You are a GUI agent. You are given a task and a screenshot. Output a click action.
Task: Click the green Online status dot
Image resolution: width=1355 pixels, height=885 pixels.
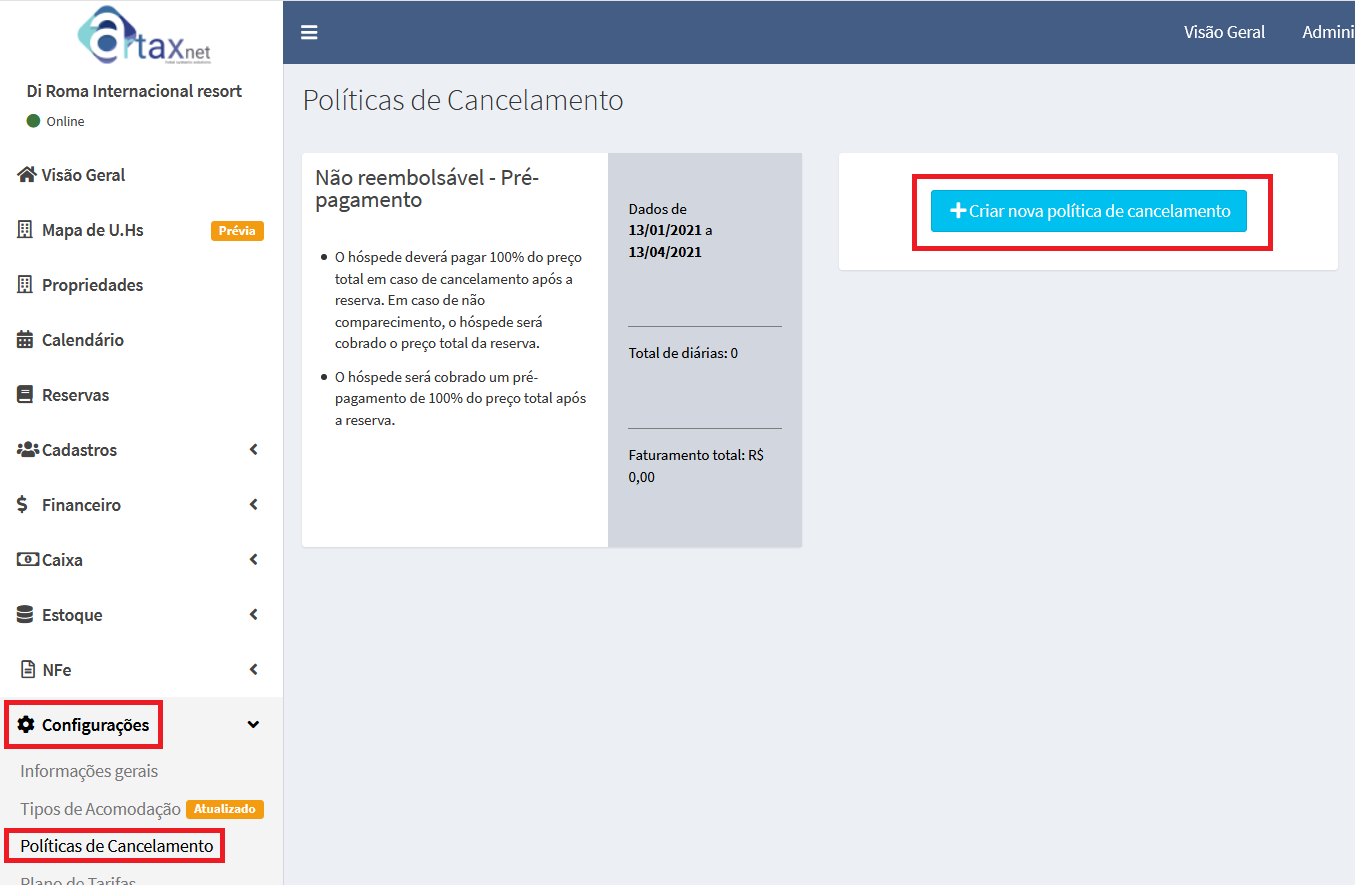pos(33,121)
